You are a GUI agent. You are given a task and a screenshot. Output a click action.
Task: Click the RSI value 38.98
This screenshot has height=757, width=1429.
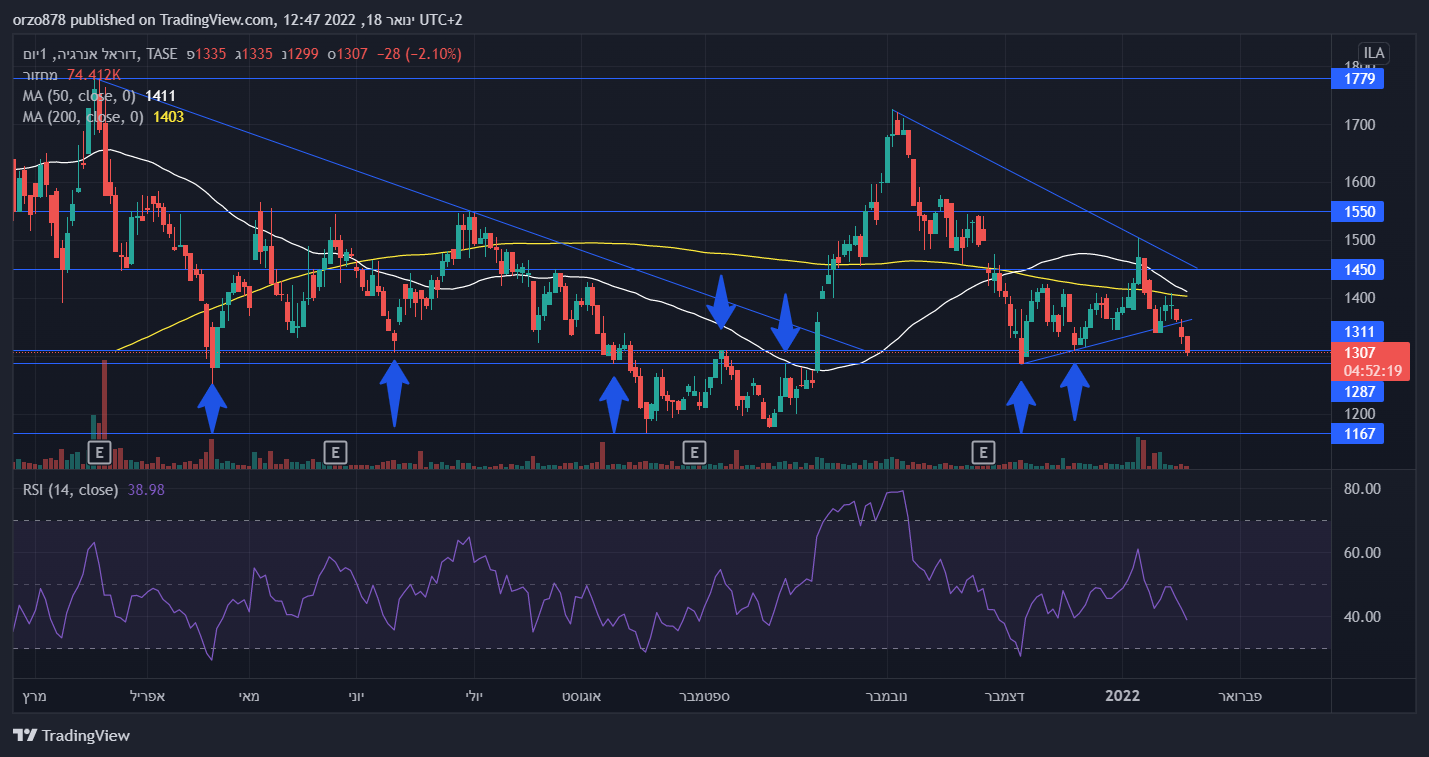(147, 490)
